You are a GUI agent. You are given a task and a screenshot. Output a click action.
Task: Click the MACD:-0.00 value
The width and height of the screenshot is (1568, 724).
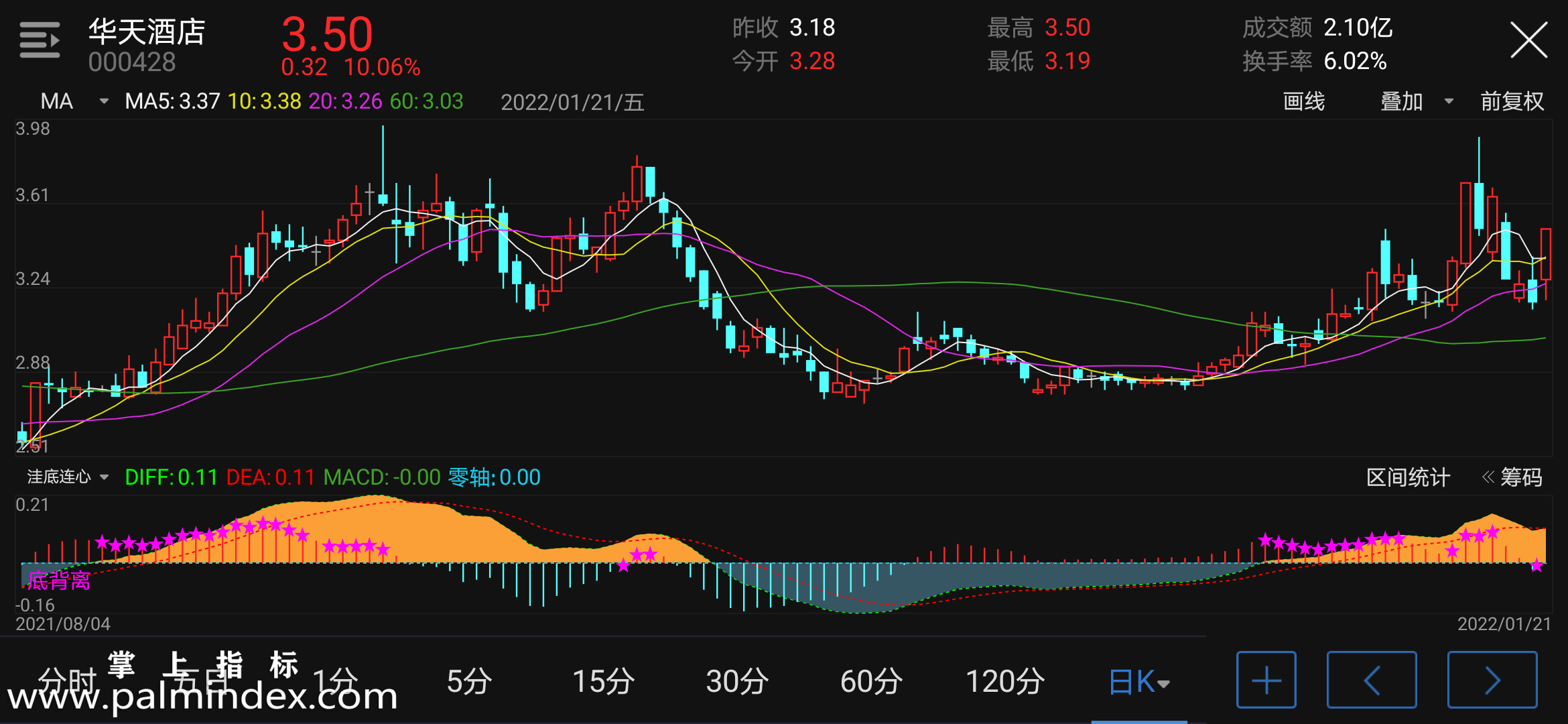382,477
